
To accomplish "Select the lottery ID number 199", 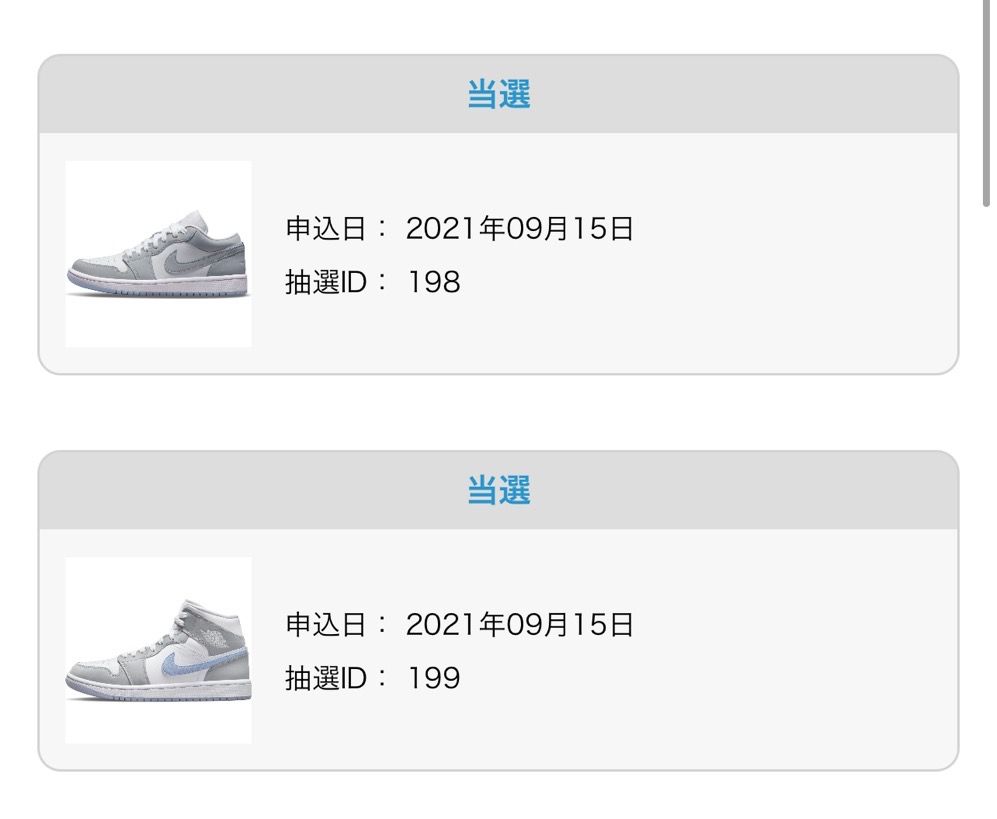I will pos(434,678).
